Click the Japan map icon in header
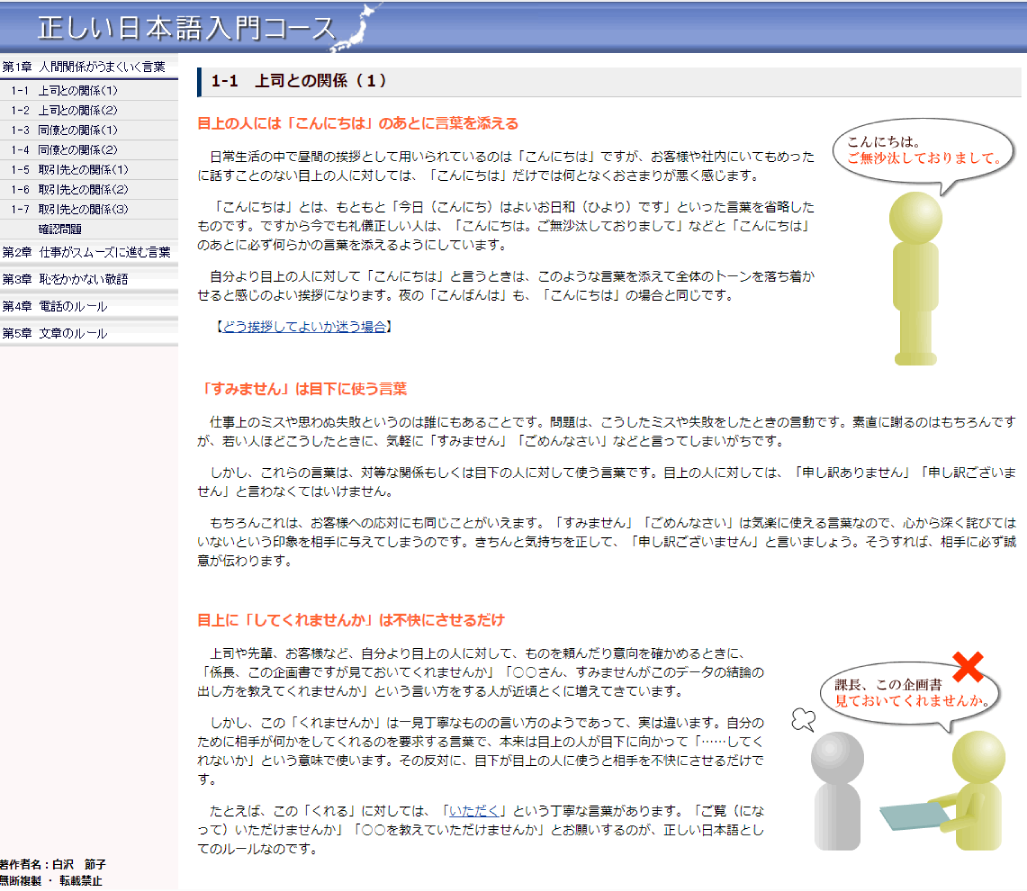The image size is (1027, 891). pos(358,26)
